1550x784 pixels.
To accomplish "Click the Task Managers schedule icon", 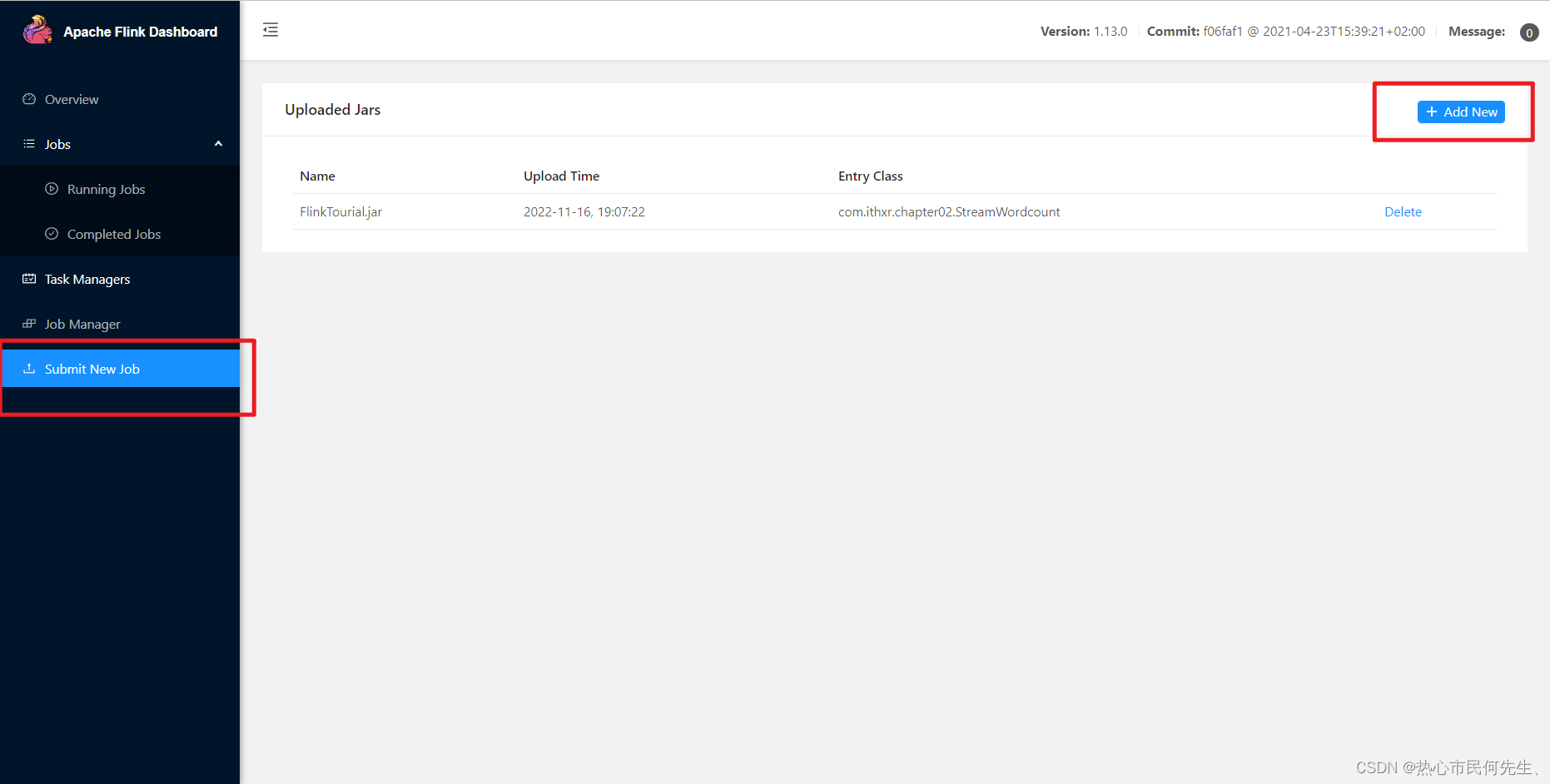I will pyautogui.click(x=29, y=279).
